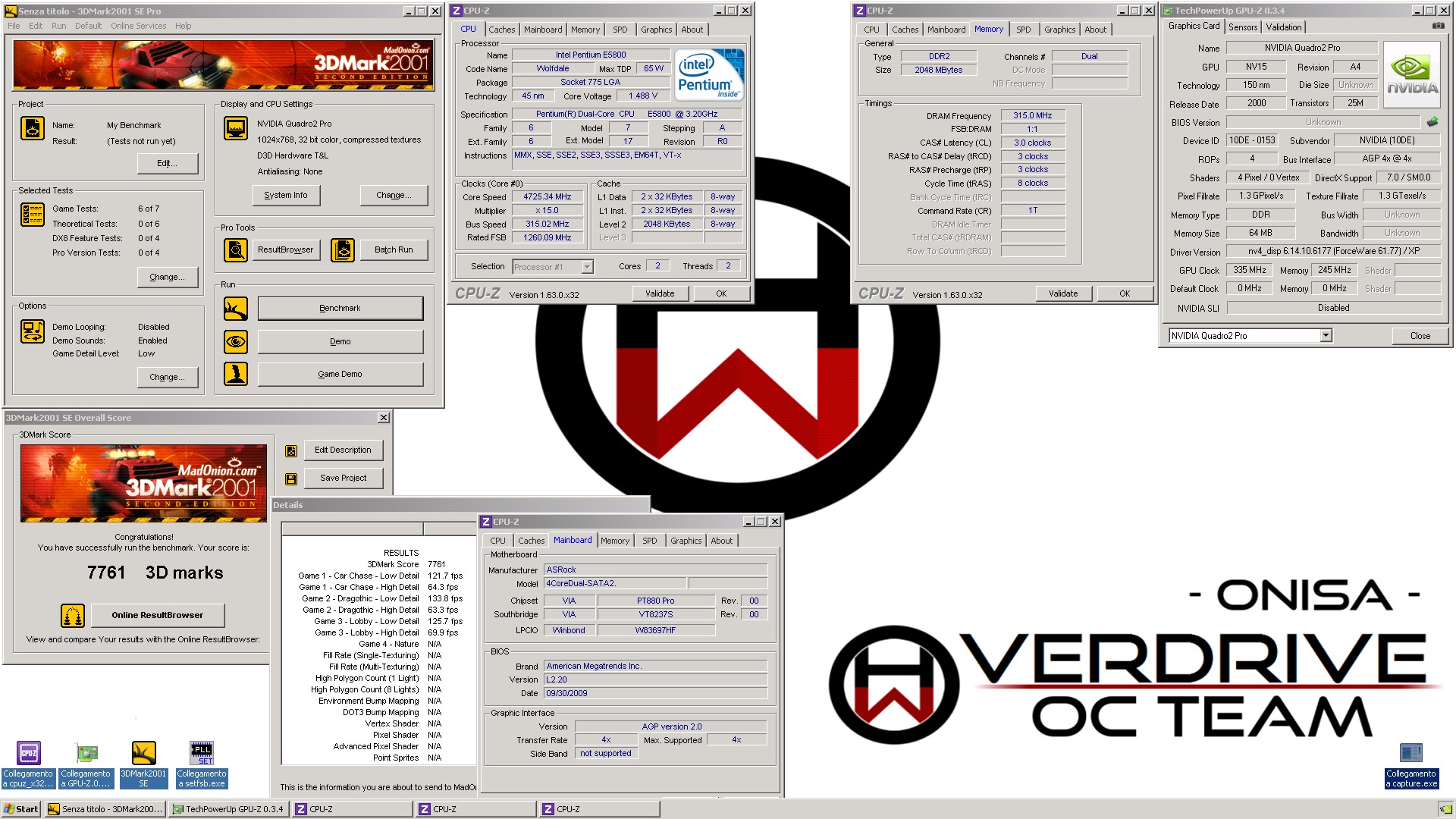The image size is (1456, 819).
Task: Click the Online ResultBrowser icon
Action: pos(73,616)
